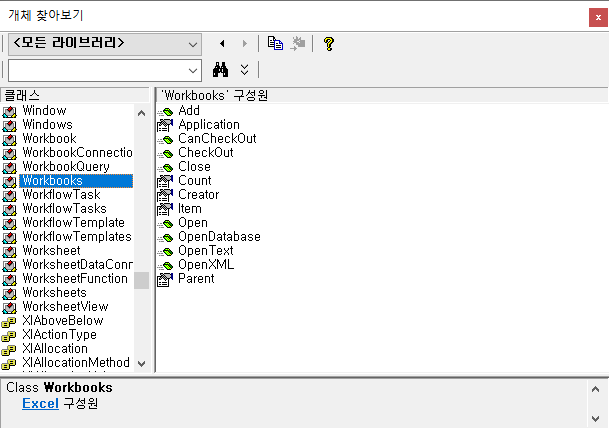Select the Windows class
Image resolution: width=609 pixels, height=429 pixels.
(x=47, y=125)
